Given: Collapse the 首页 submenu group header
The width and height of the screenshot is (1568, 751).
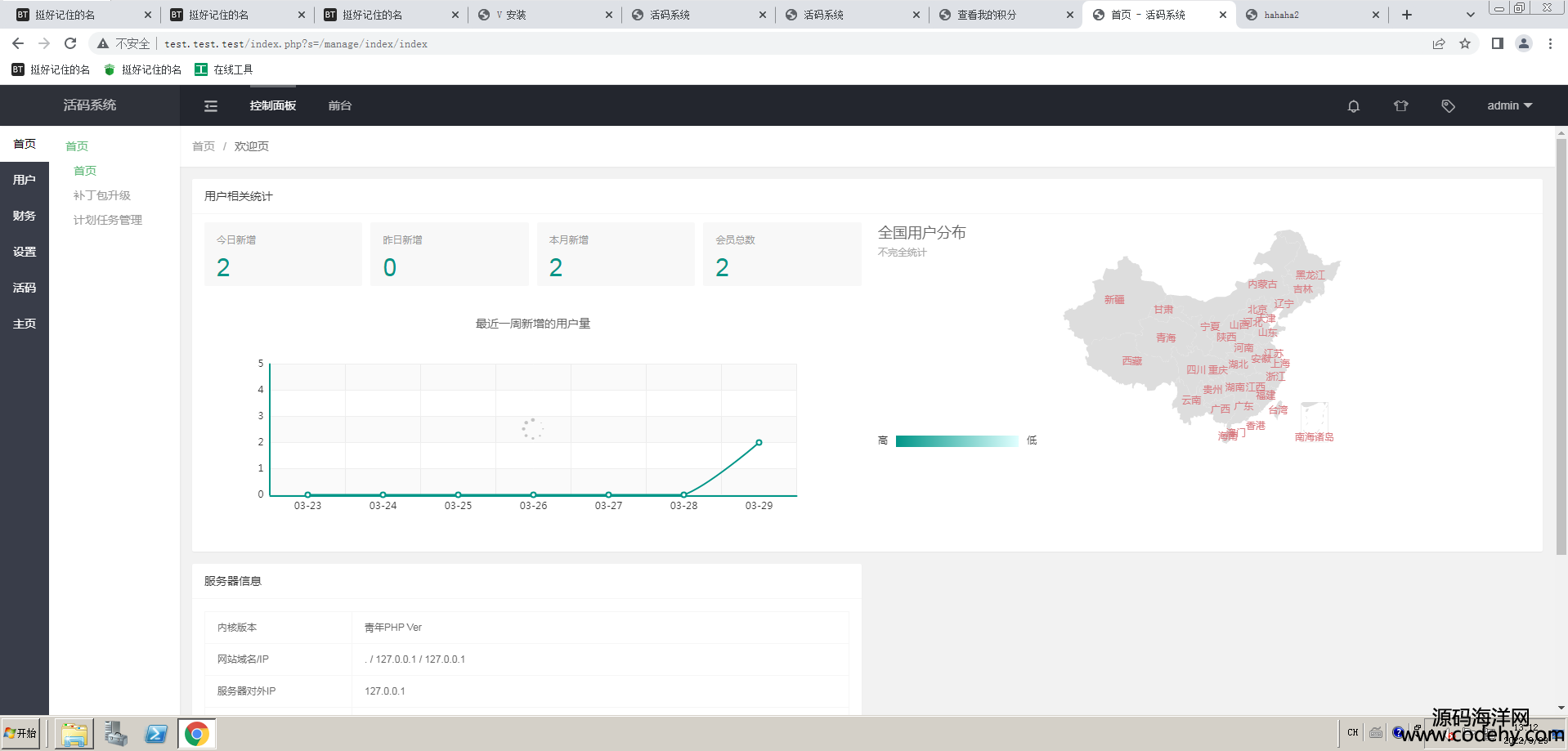Looking at the screenshot, I should click(x=77, y=146).
